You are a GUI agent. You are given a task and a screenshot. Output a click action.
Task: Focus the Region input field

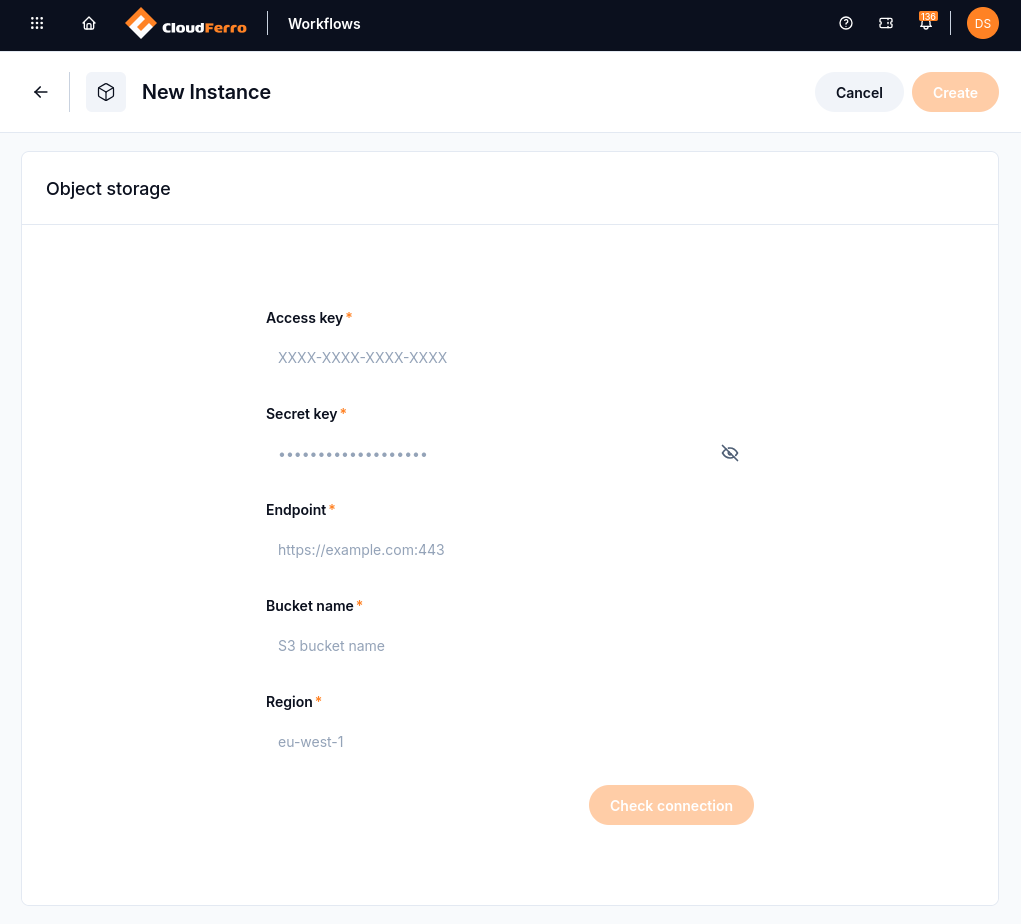[x=510, y=742]
